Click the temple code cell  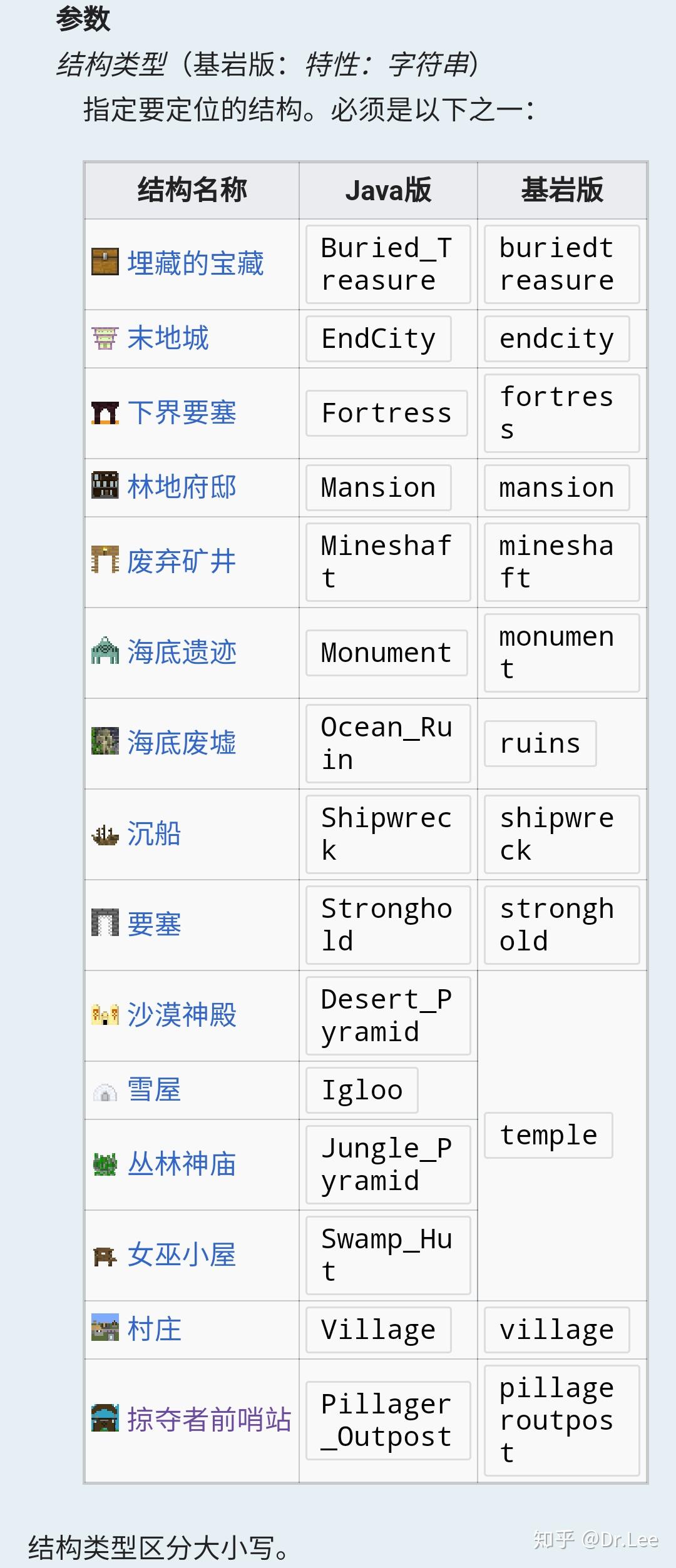[548, 1135]
